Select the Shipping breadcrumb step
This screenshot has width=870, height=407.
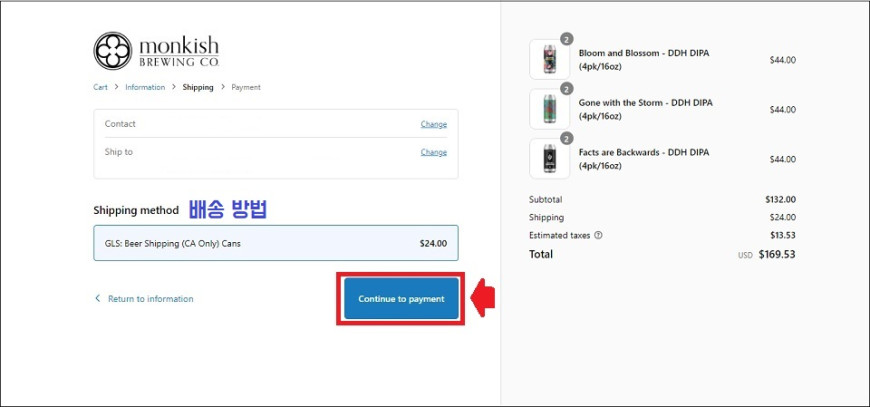coord(198,87)
